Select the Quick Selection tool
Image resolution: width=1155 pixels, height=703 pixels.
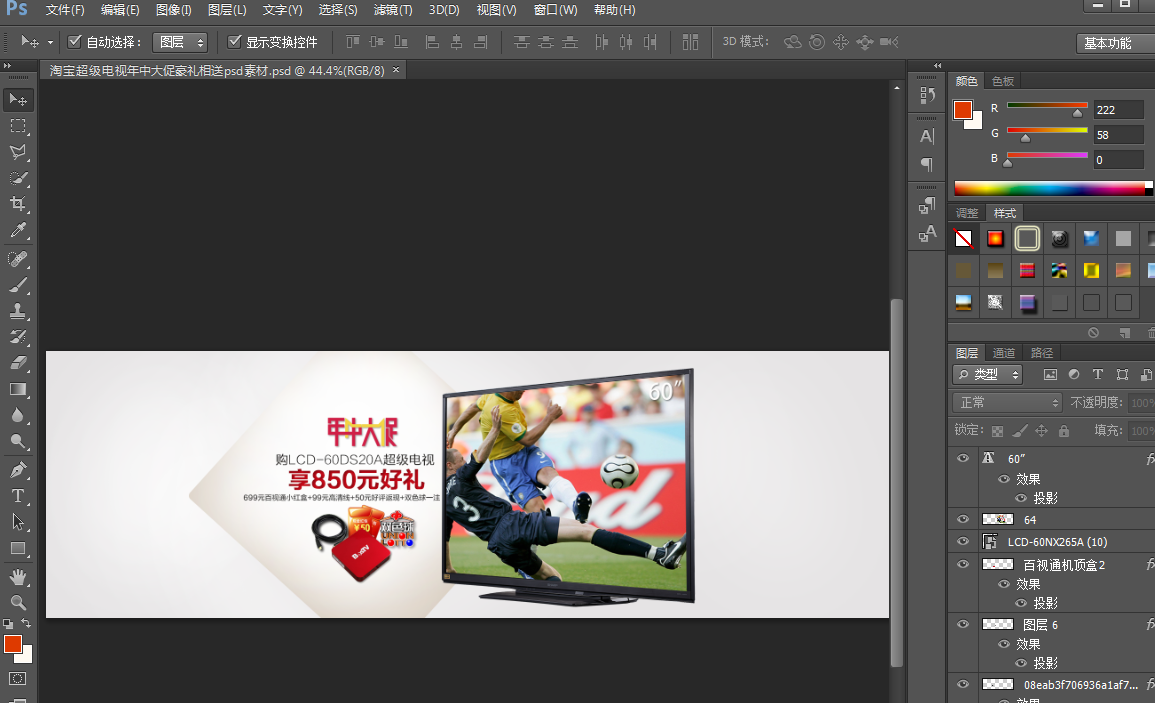[18, 178]
